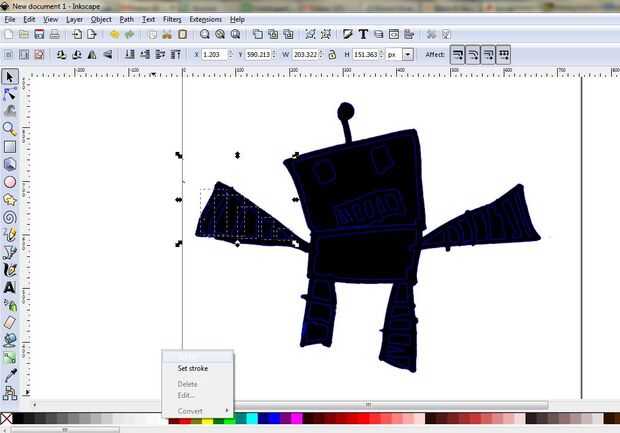Image resolution: width=620 pixels, height=433 pixels.
Task: Select the Pen Bezier tool
Action: coord(10,252)
